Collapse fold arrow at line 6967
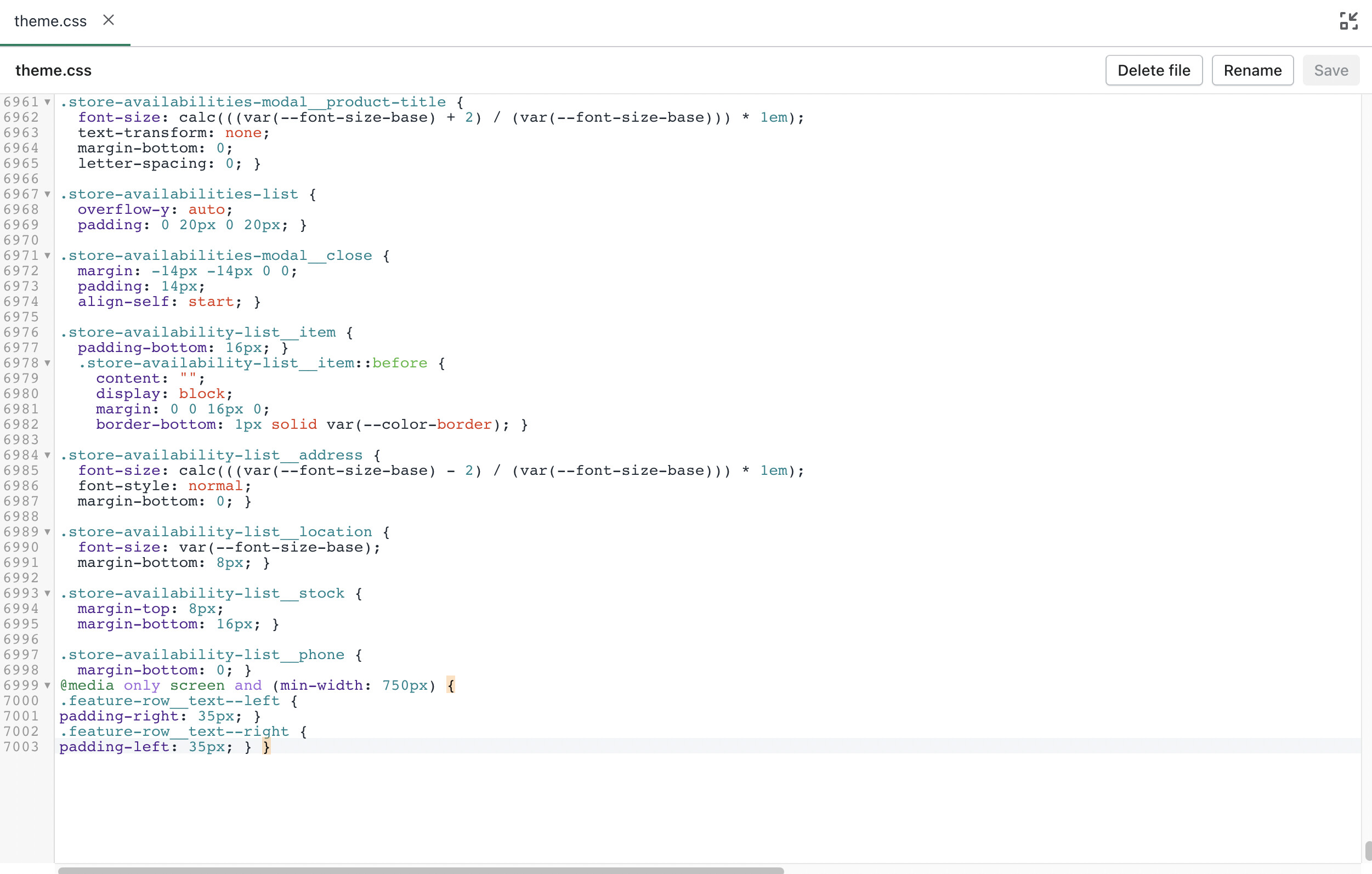This screenshot has width=1372, height=874. (x=48, y=194)
